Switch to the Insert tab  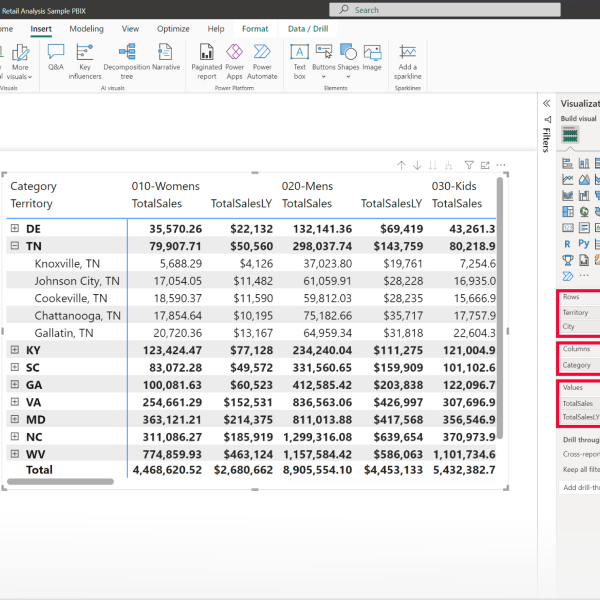pos(41,29)
